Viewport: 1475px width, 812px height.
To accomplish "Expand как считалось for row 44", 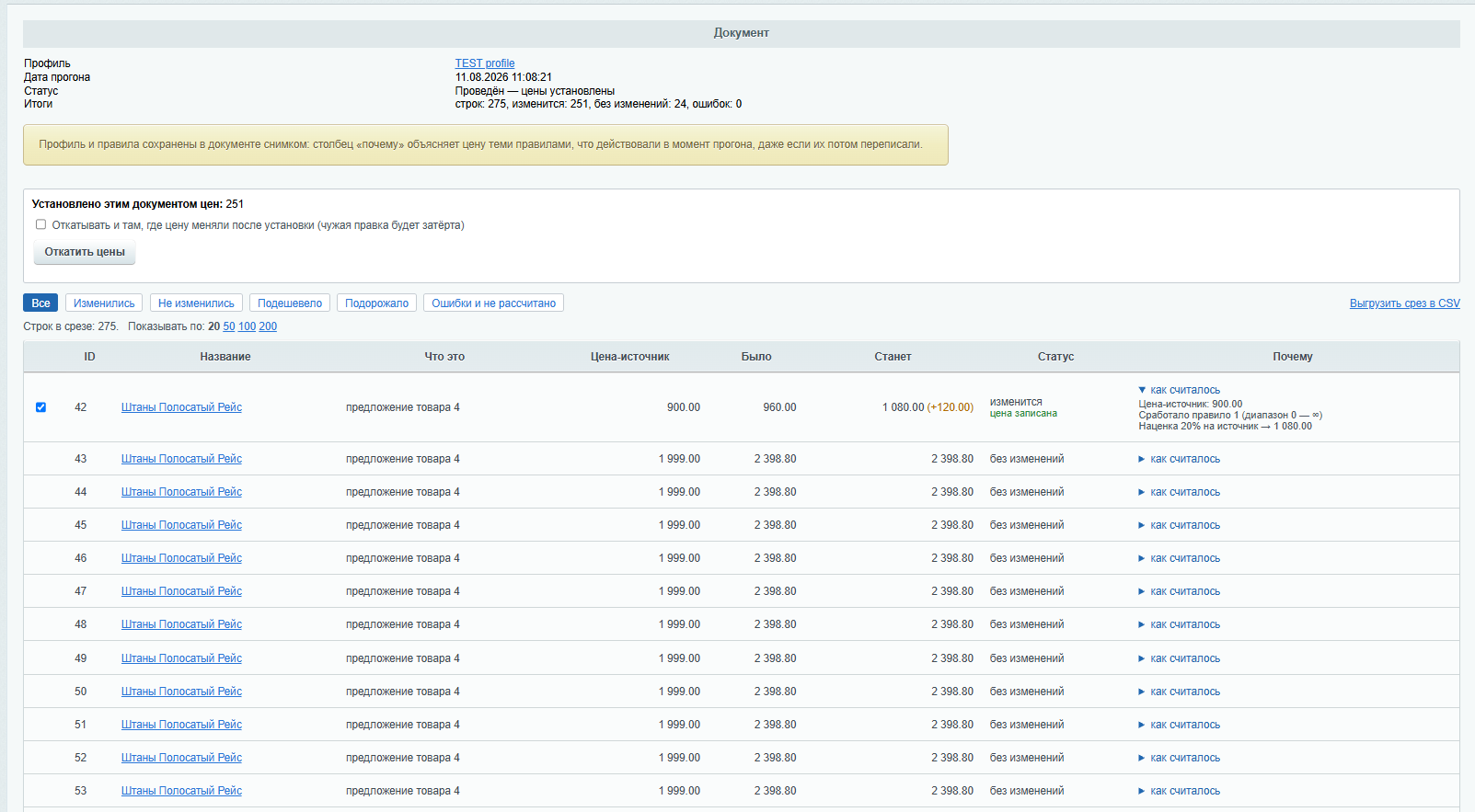I will 1180,492.
